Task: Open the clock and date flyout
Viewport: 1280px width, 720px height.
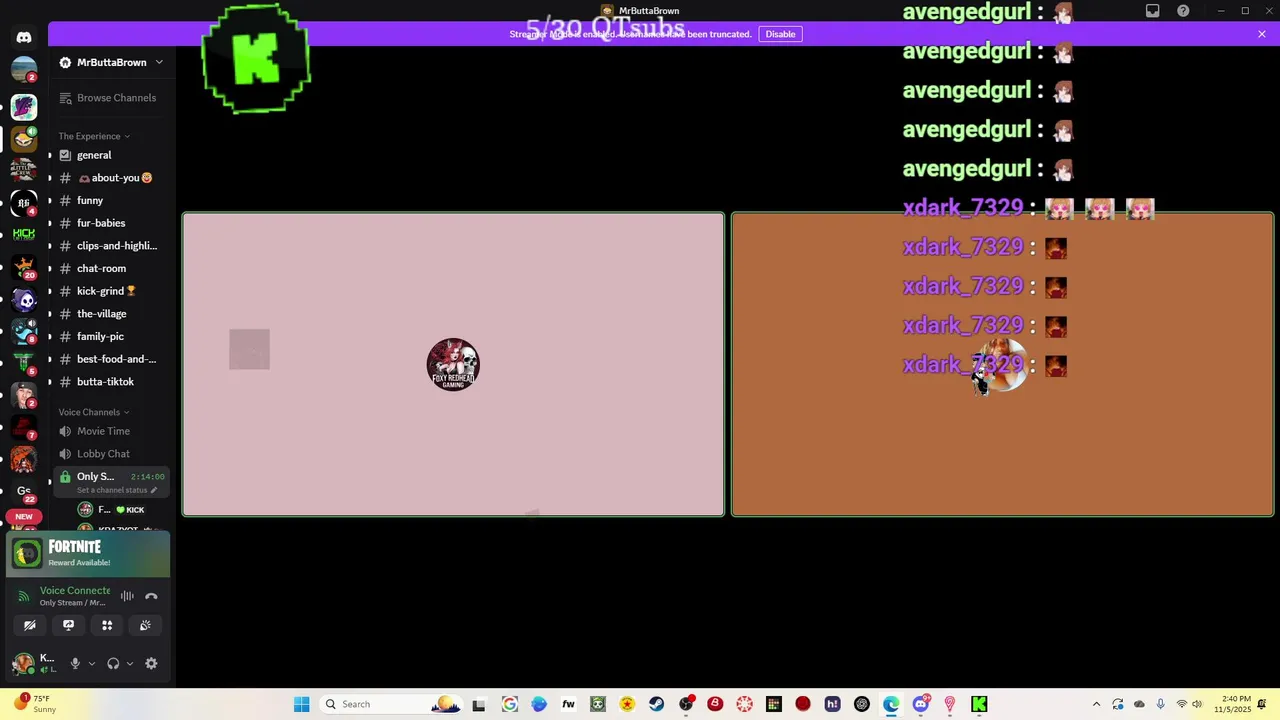Action: (x=1236, y=704)
